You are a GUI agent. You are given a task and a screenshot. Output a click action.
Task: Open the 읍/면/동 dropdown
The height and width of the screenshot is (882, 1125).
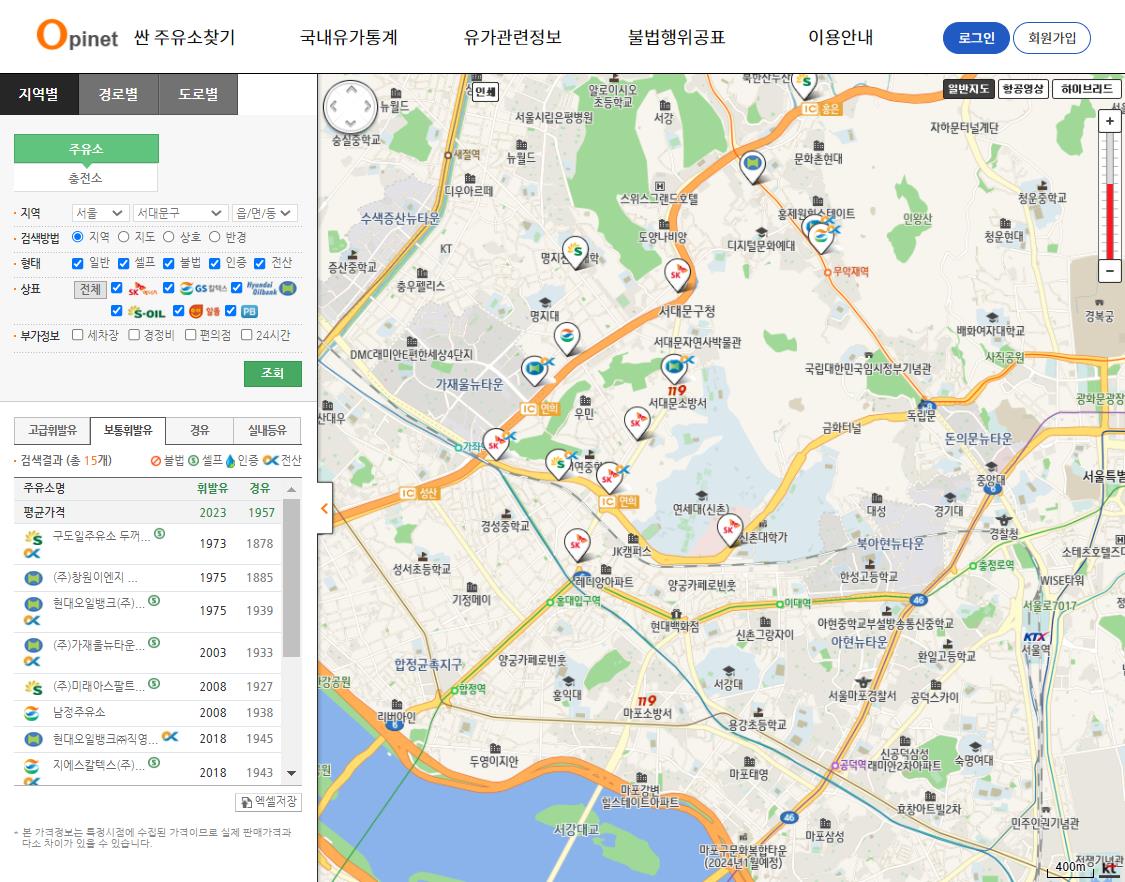pos(264,213)
